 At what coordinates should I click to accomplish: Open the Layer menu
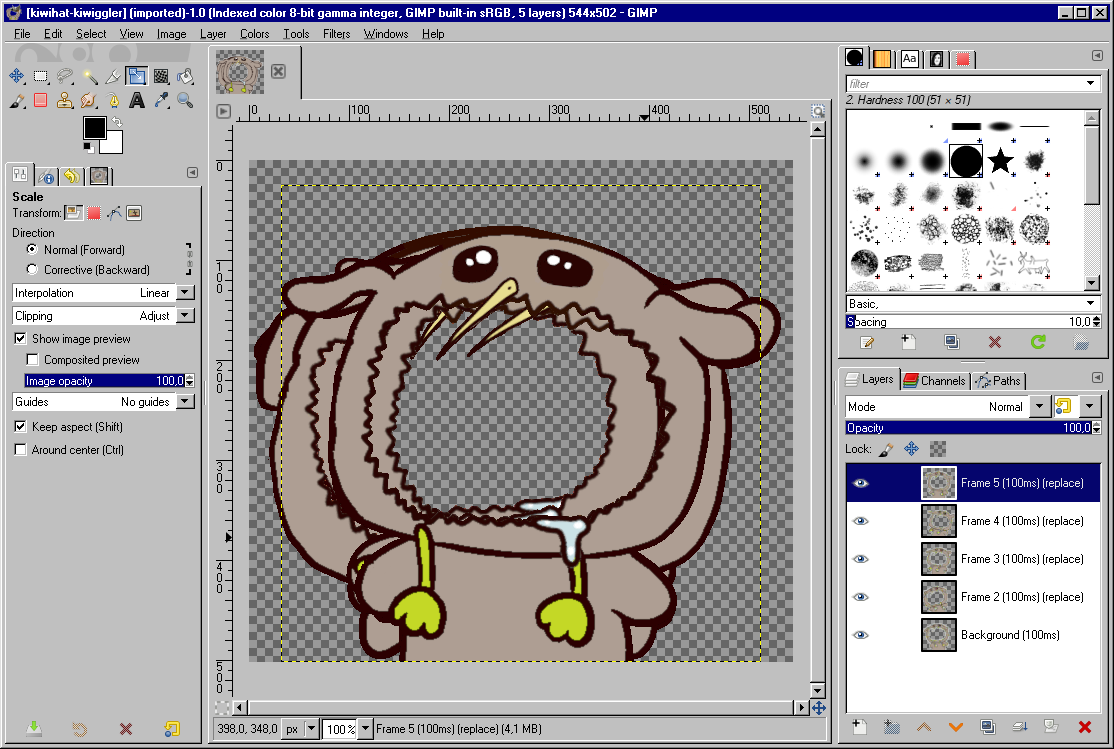click(x=212, y=33)
